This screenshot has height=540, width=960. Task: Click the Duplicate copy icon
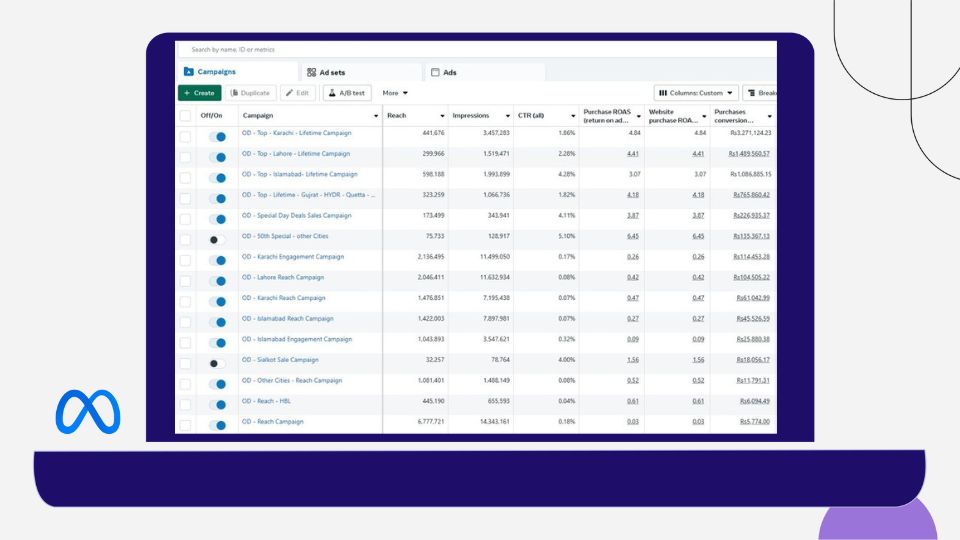(x=234, y=93)
